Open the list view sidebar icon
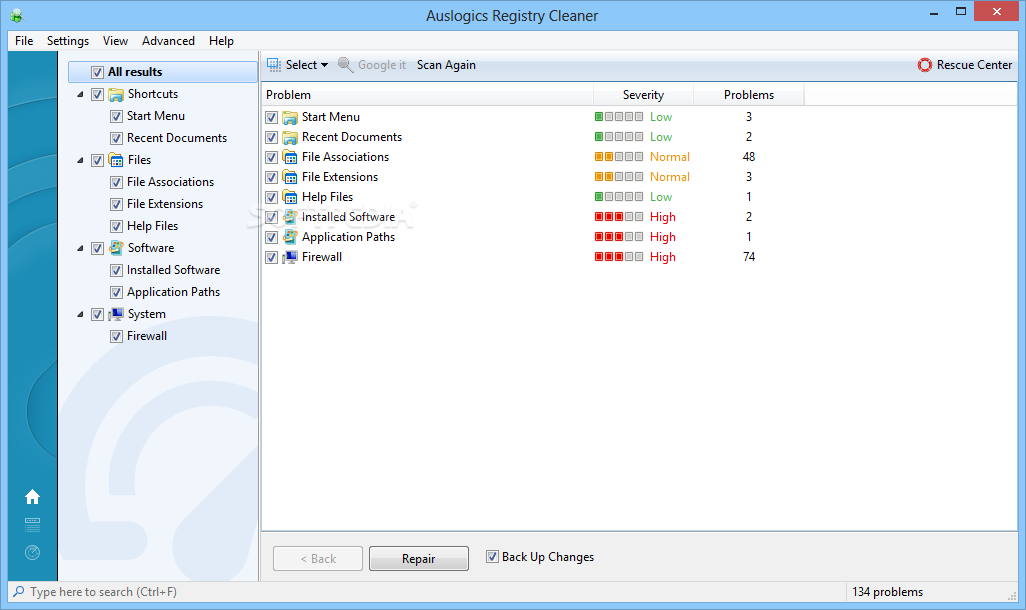The height and width of the screenshot is (610, 1026). pyautogui.click(x=32, y=524)
